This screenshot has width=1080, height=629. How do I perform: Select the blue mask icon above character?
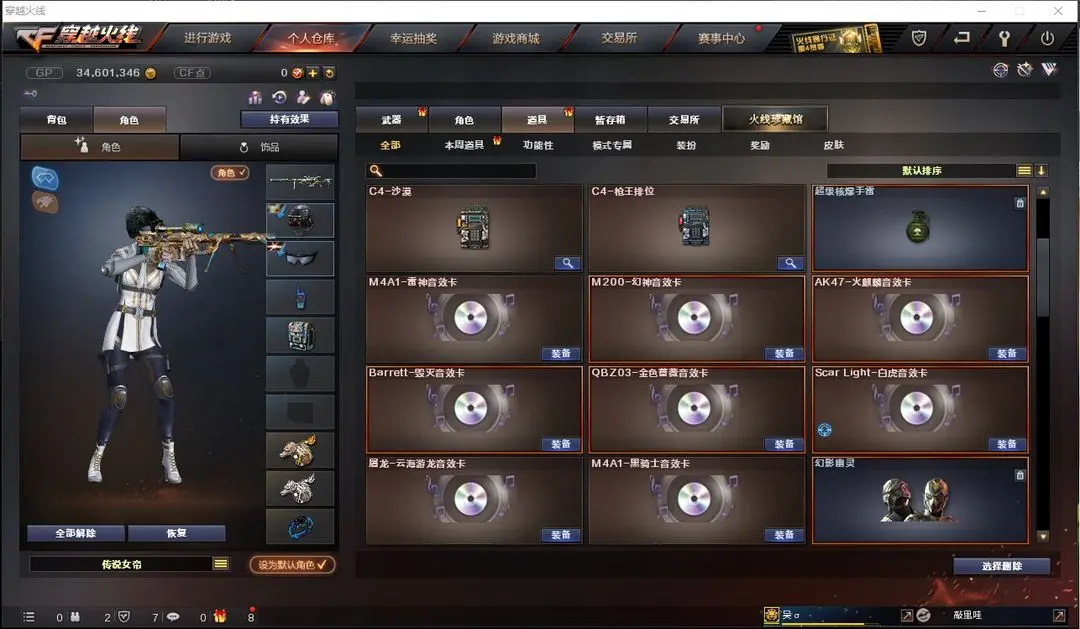point(45,178)
